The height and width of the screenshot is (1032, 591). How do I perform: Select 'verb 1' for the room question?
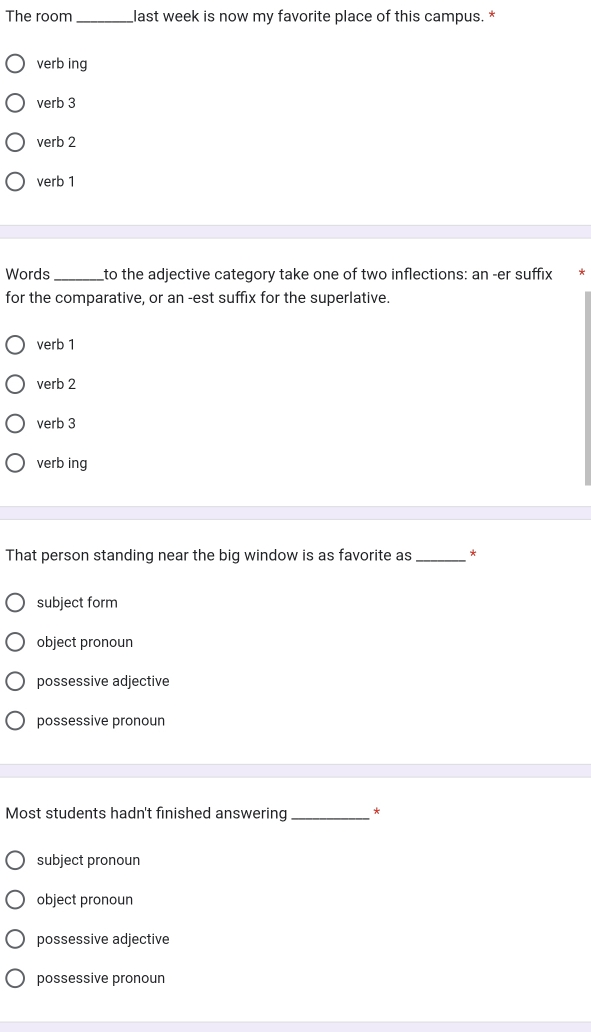pyautogui.click(x=15, y=182)
